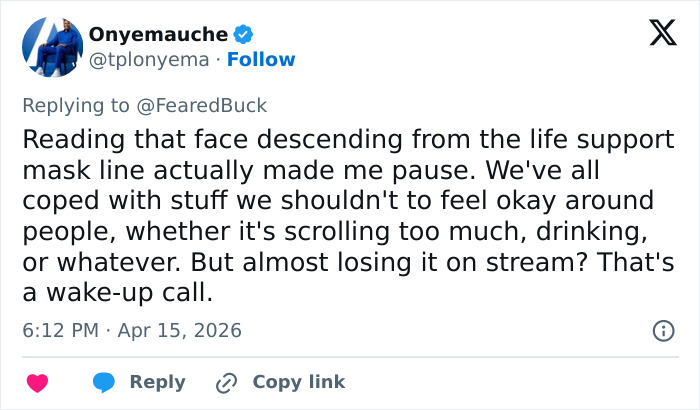The width and height of the screenshot is (700, 410).
Task: Open the X logo in the corner
Action: coord(655,35)
